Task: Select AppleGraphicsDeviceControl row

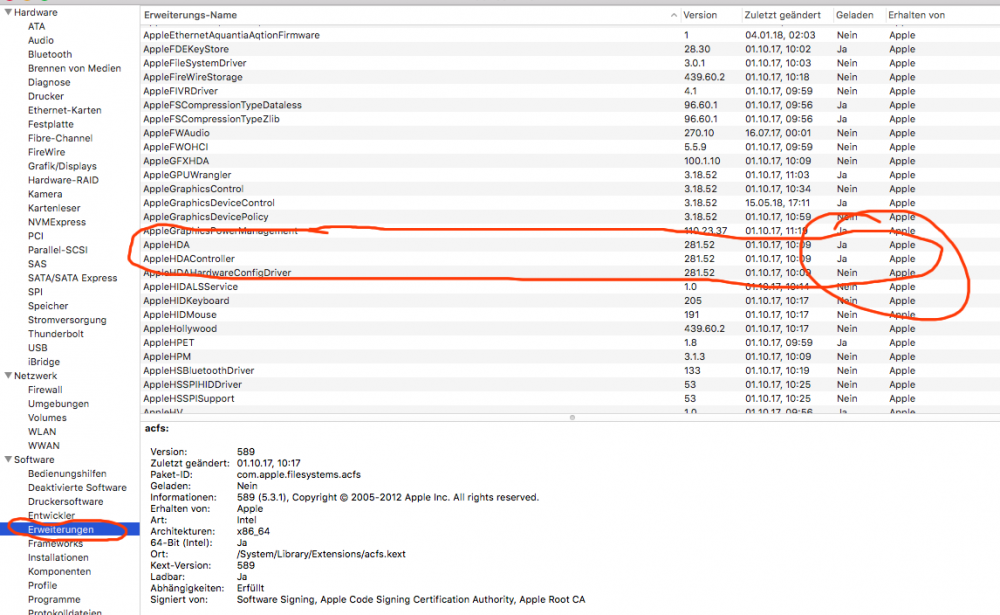Action: (x=570, y=203)
